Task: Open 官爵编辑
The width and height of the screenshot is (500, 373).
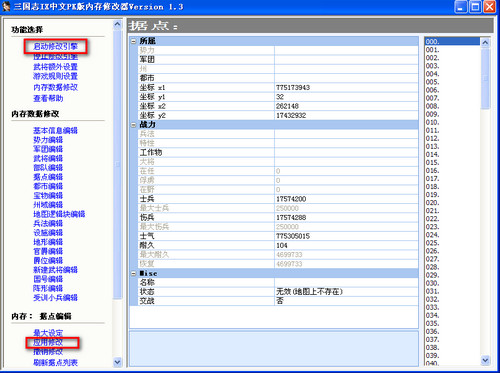Action: tap(48, 251)
